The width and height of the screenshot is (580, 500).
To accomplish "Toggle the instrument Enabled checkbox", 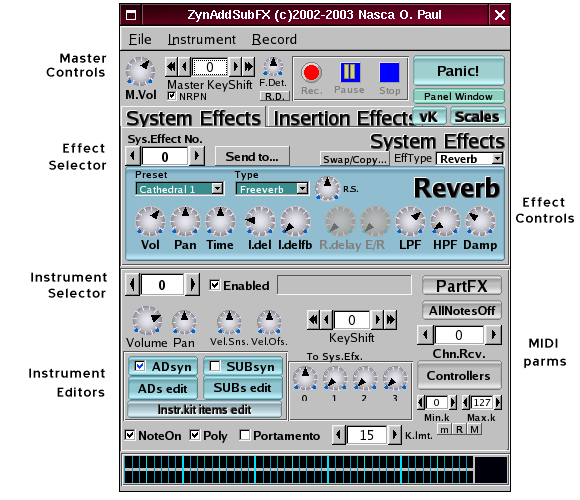I will pos(215,285).
